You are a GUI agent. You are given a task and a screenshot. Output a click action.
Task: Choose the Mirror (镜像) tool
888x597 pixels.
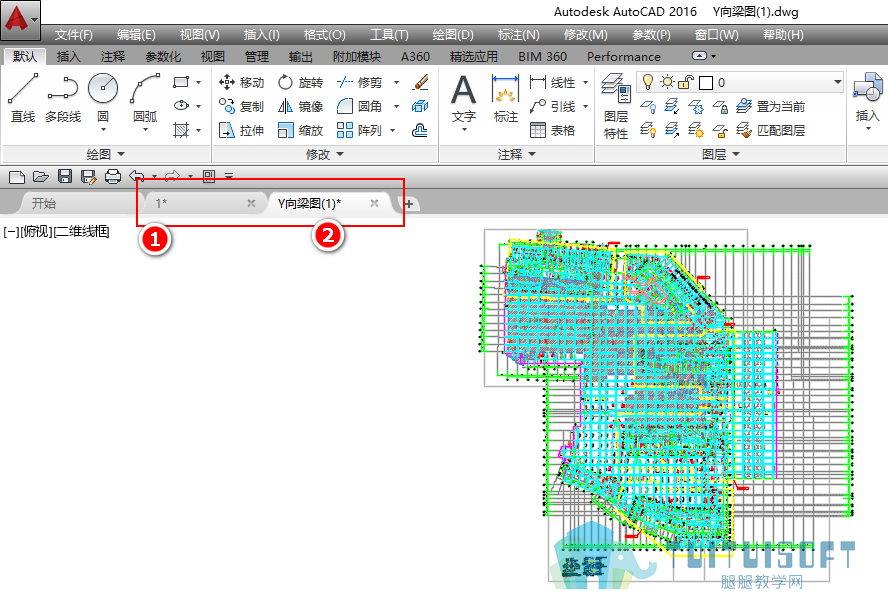point(301,106)
